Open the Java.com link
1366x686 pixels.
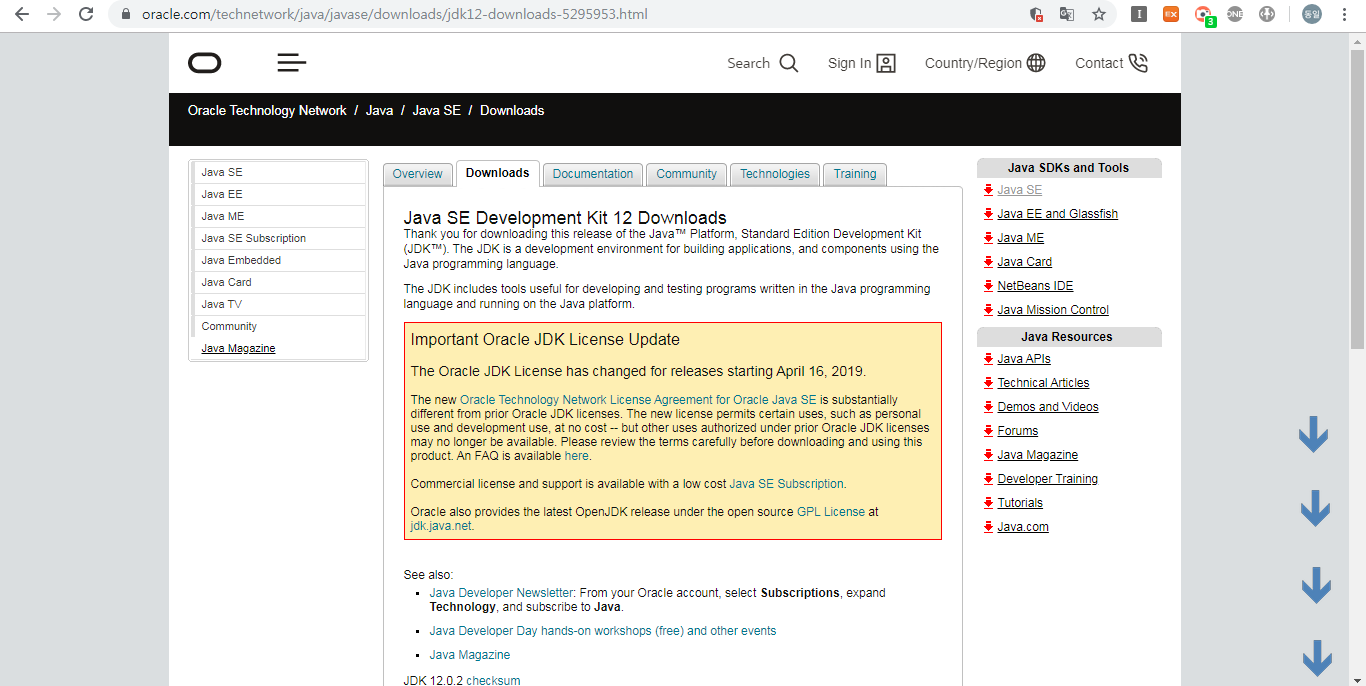[1023, 527]
